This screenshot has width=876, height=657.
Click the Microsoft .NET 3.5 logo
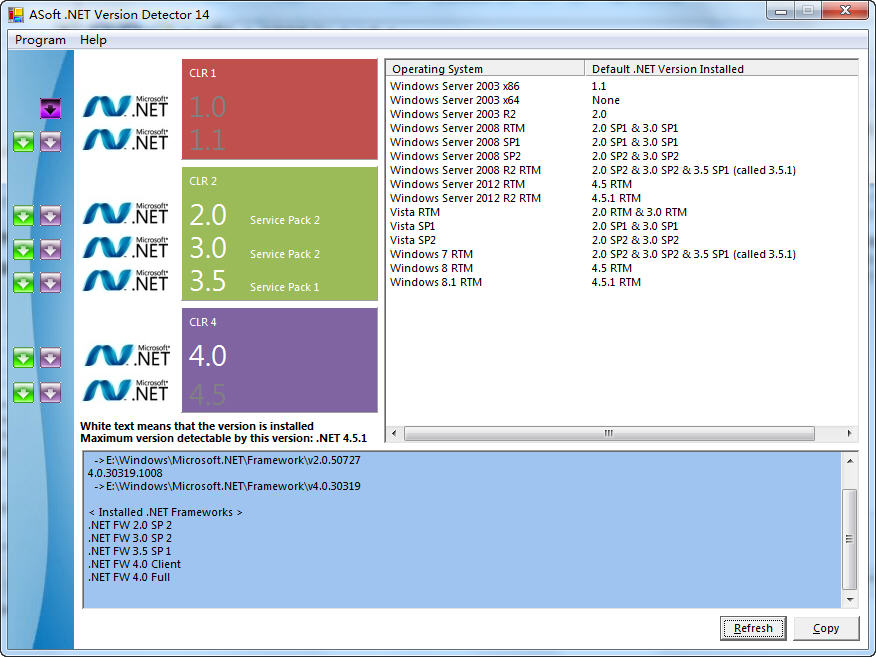pos(125,282)
